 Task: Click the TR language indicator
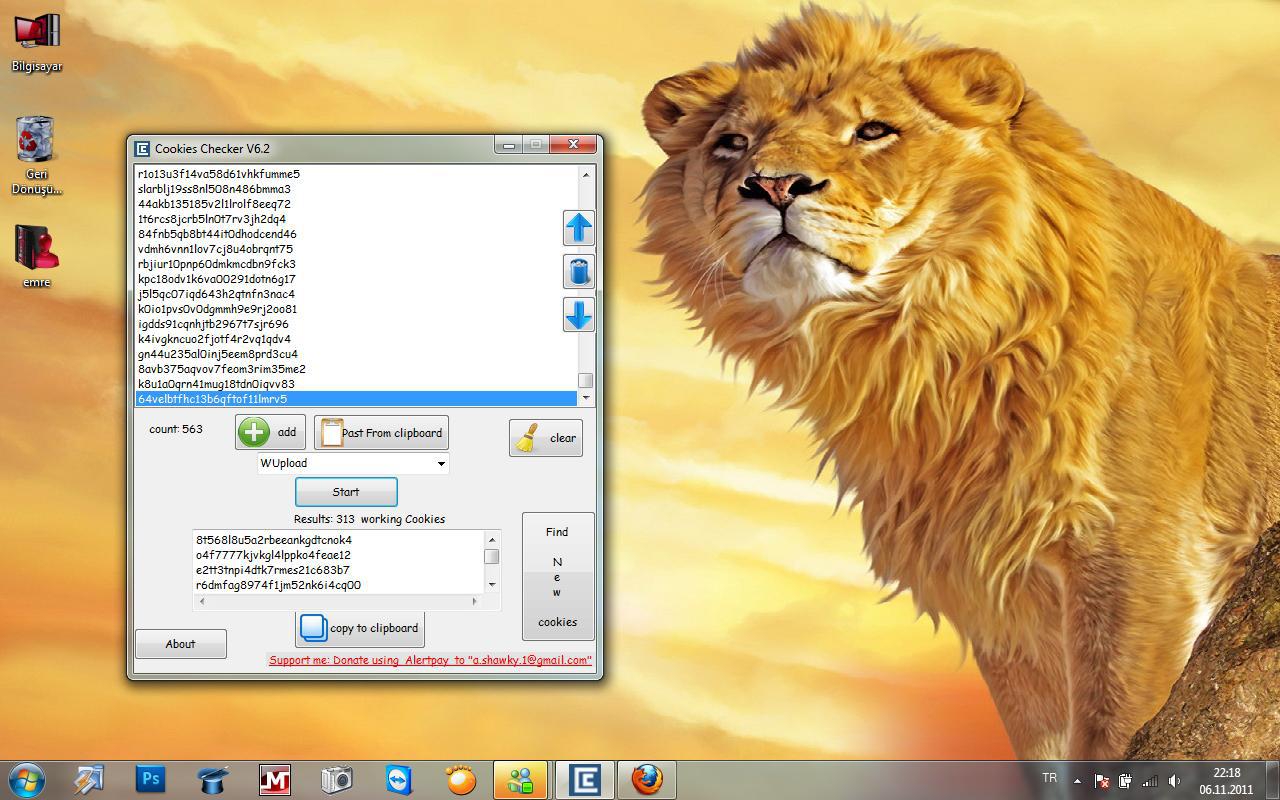(1050, 777)
